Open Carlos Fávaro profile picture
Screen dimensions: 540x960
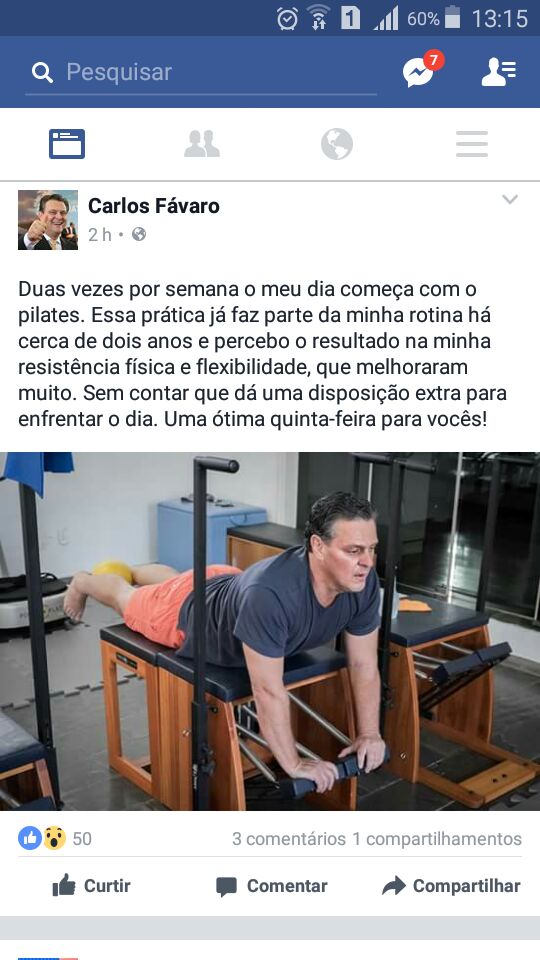tap(48, 220)
